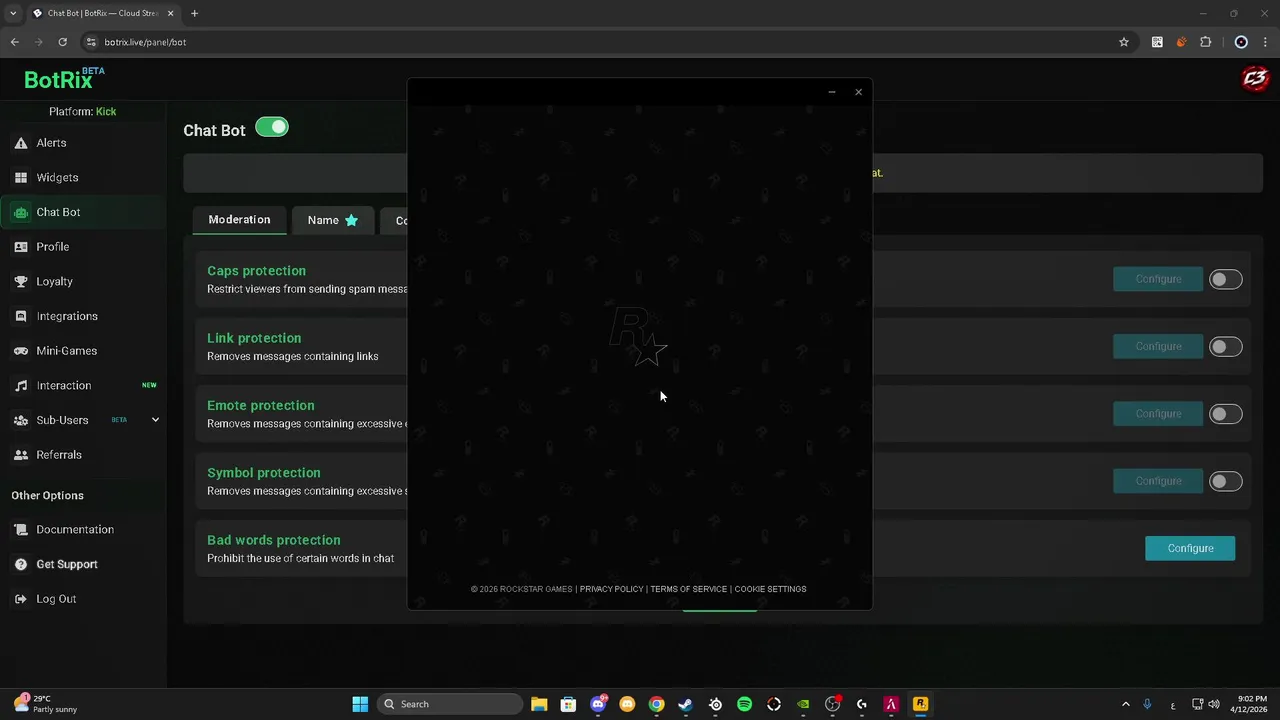Click the BotRix BETA logo

(x=64, y=79)
